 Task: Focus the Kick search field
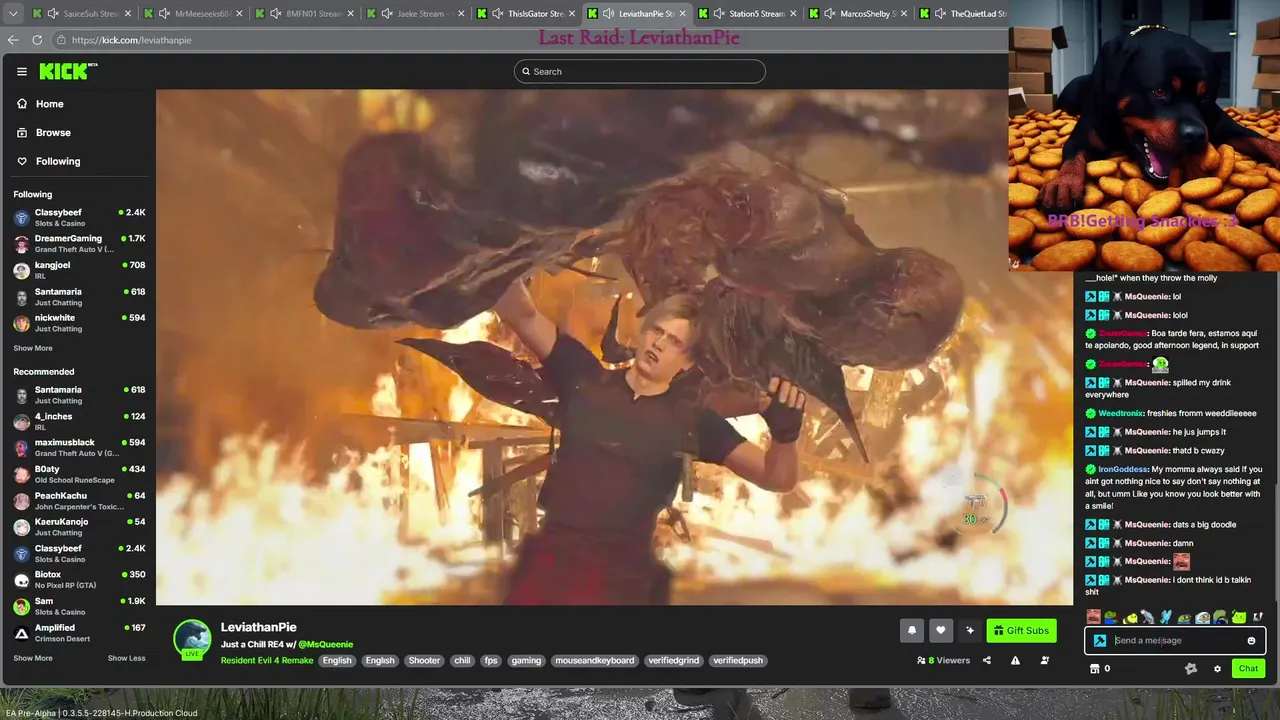[x=640, y=71]
